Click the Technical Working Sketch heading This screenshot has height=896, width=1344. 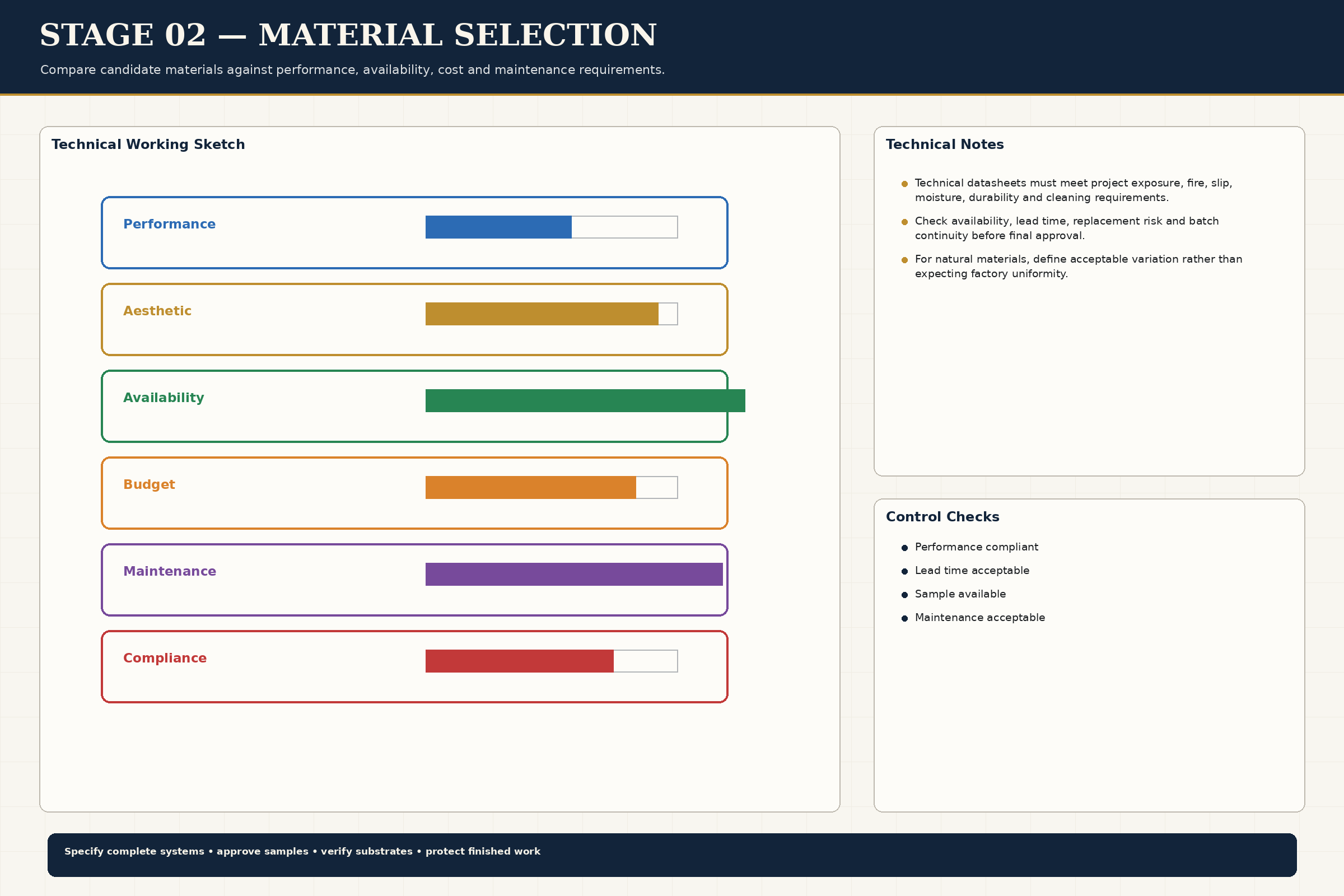[x=148, y=144]
